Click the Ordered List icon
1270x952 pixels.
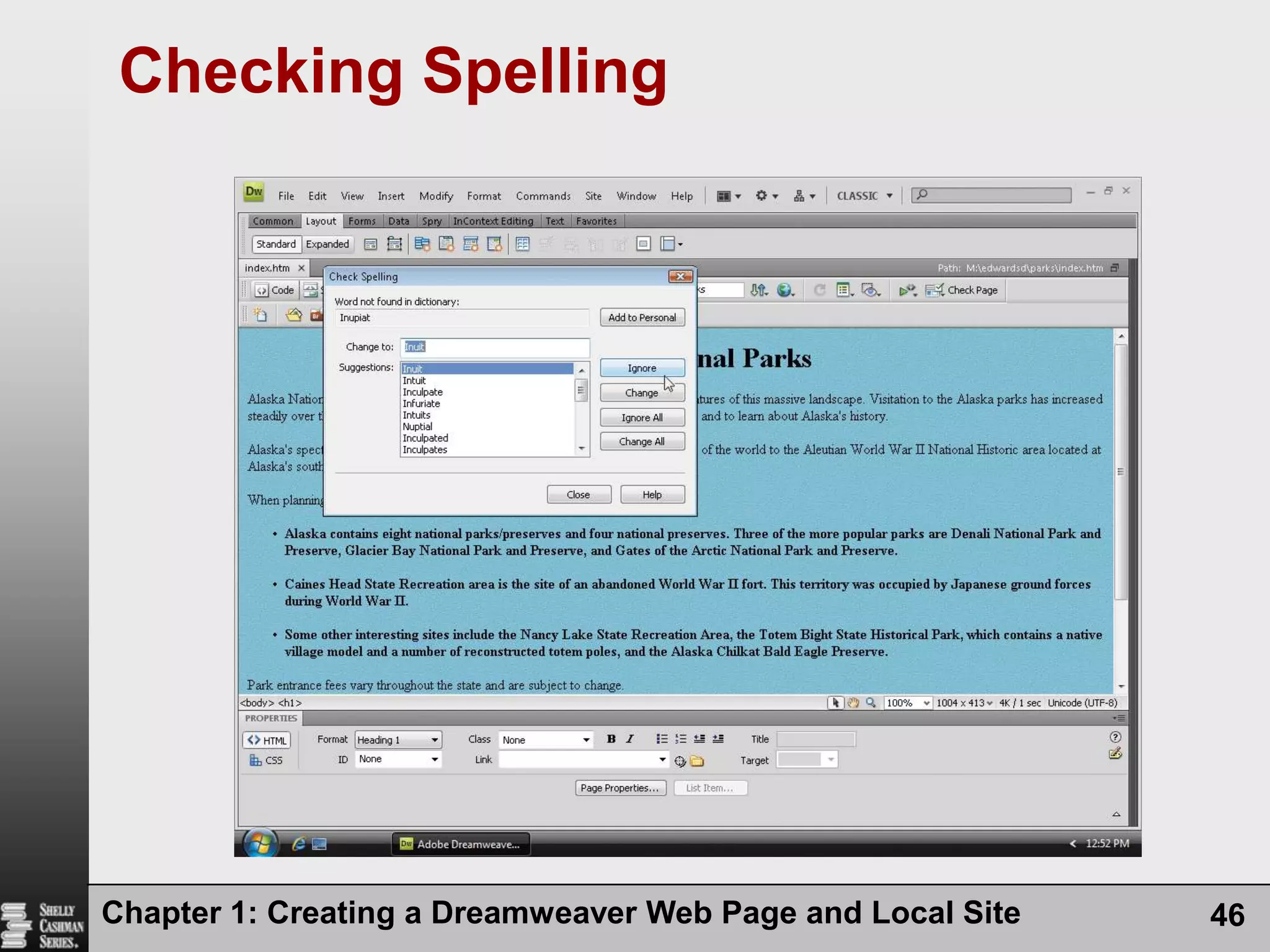point(681,739)
